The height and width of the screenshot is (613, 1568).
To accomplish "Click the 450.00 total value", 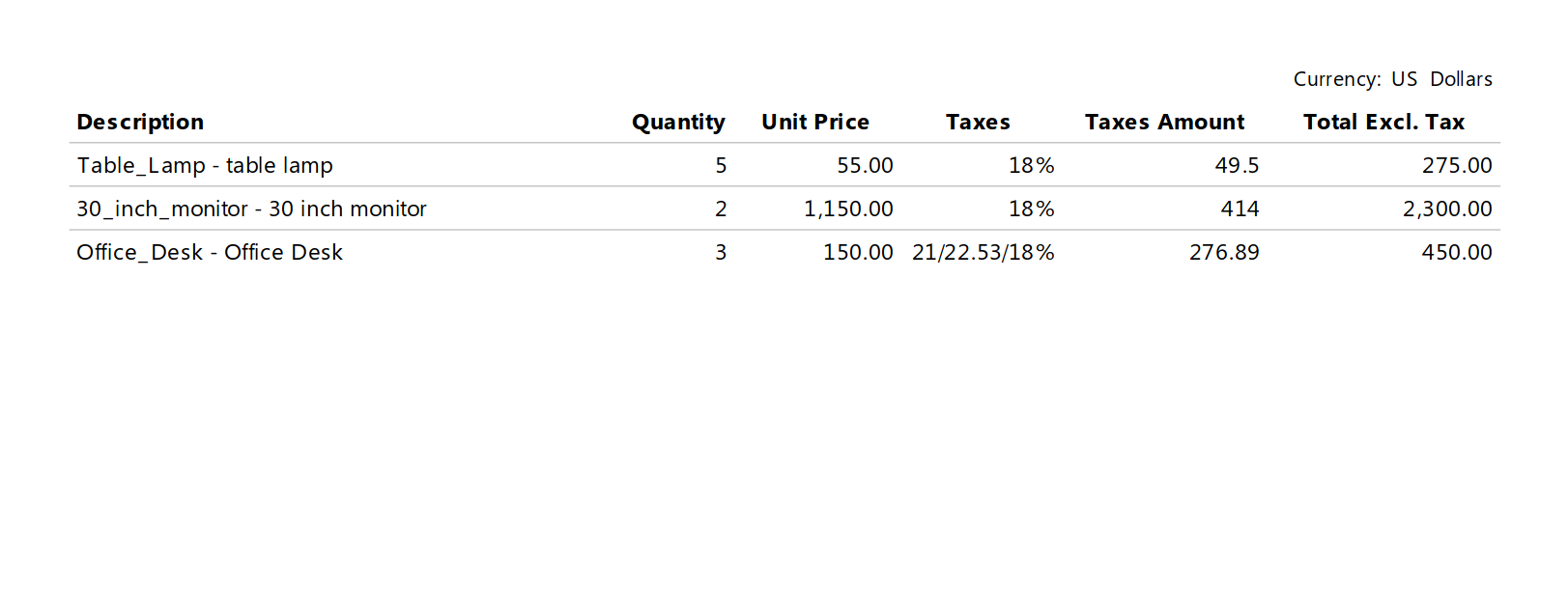I will pyautogui.click(x=1457, y=253).
